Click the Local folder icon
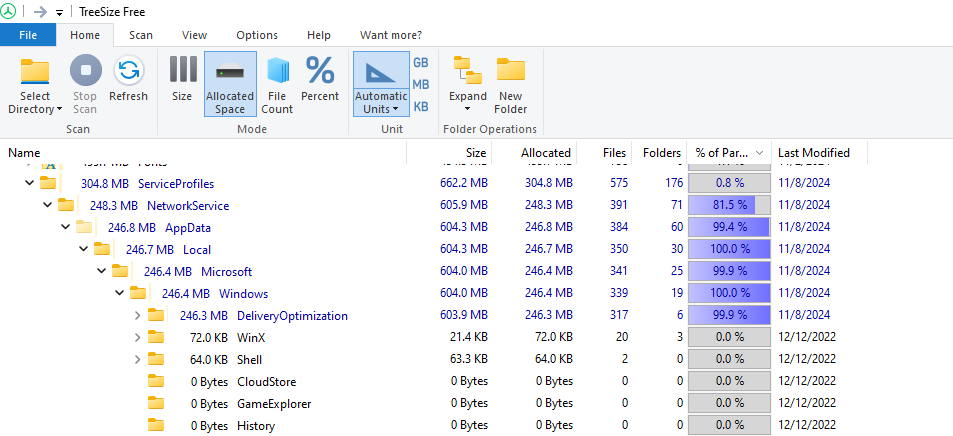953x436 pixels. pyautogui.click(x=102, y=249)
